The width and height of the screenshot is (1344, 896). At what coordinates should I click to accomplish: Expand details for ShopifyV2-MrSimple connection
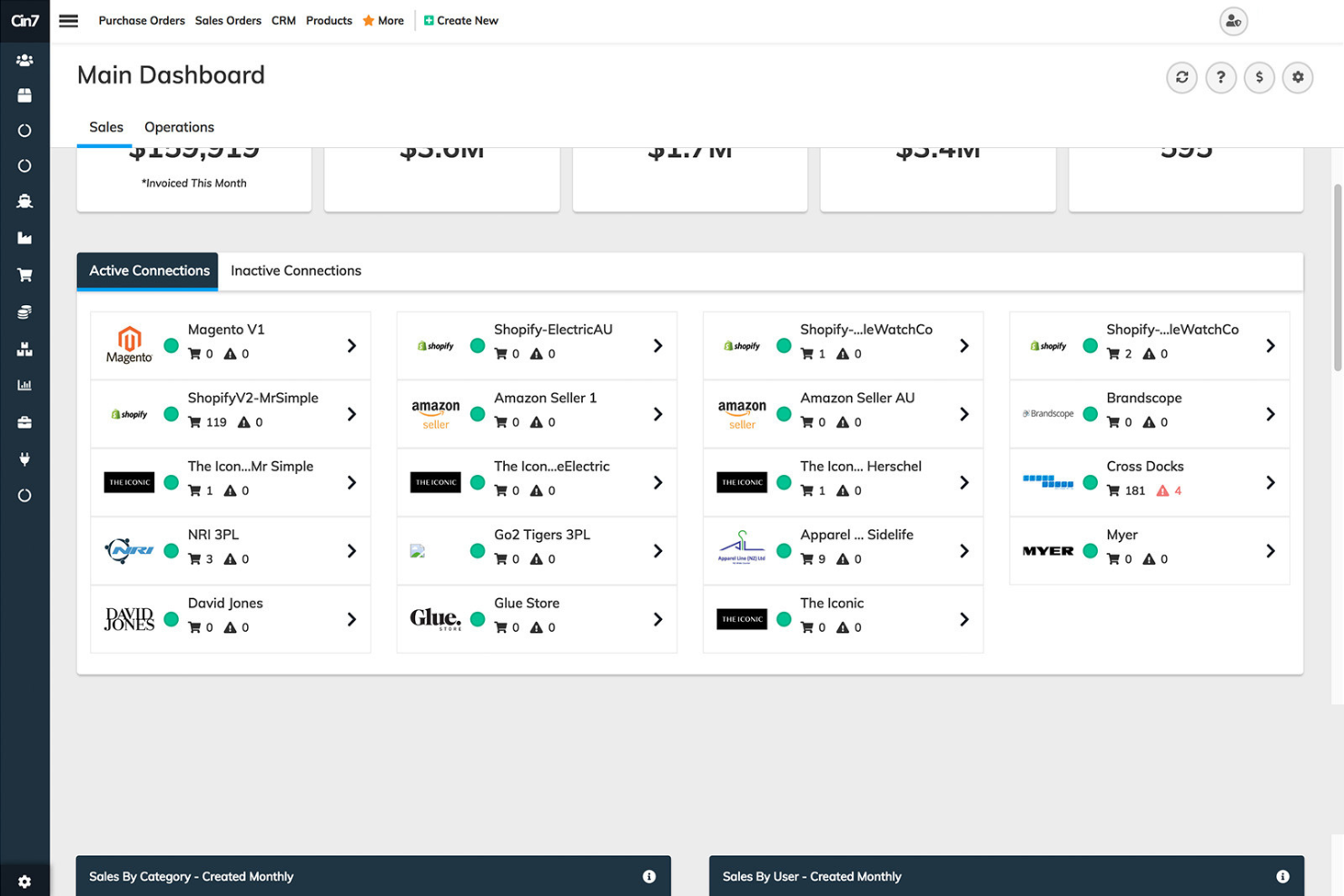click(351, 414)
